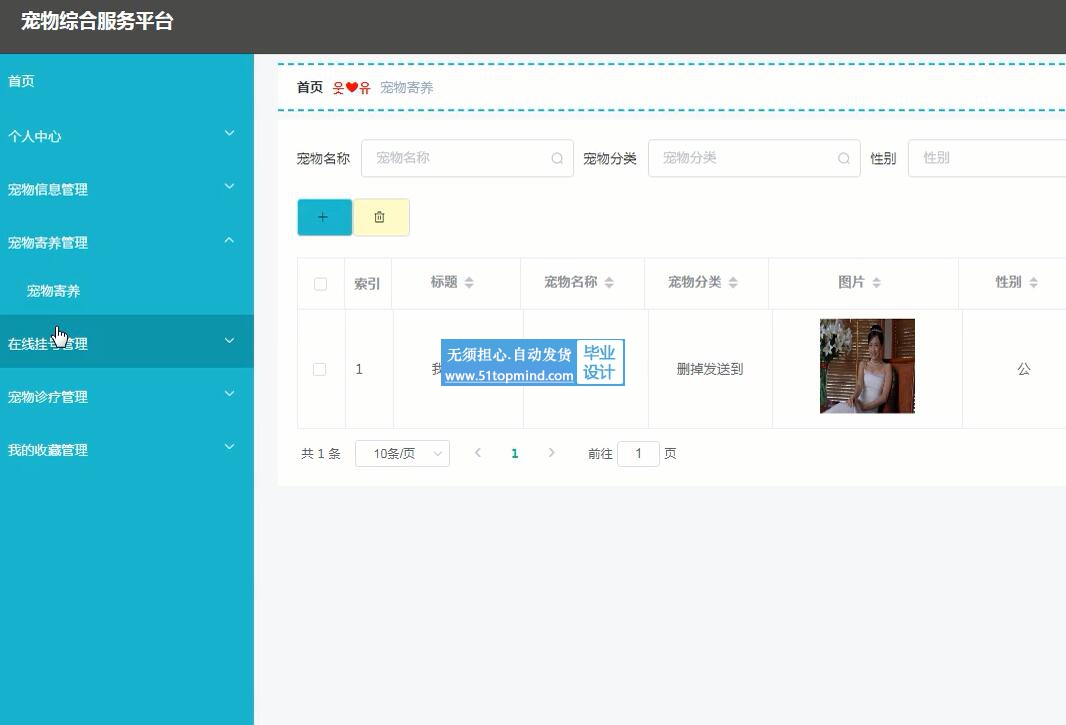Expand 宠物信息管理 menu chevron
This screenshot has height=725, width=1066.
(230, 186)
